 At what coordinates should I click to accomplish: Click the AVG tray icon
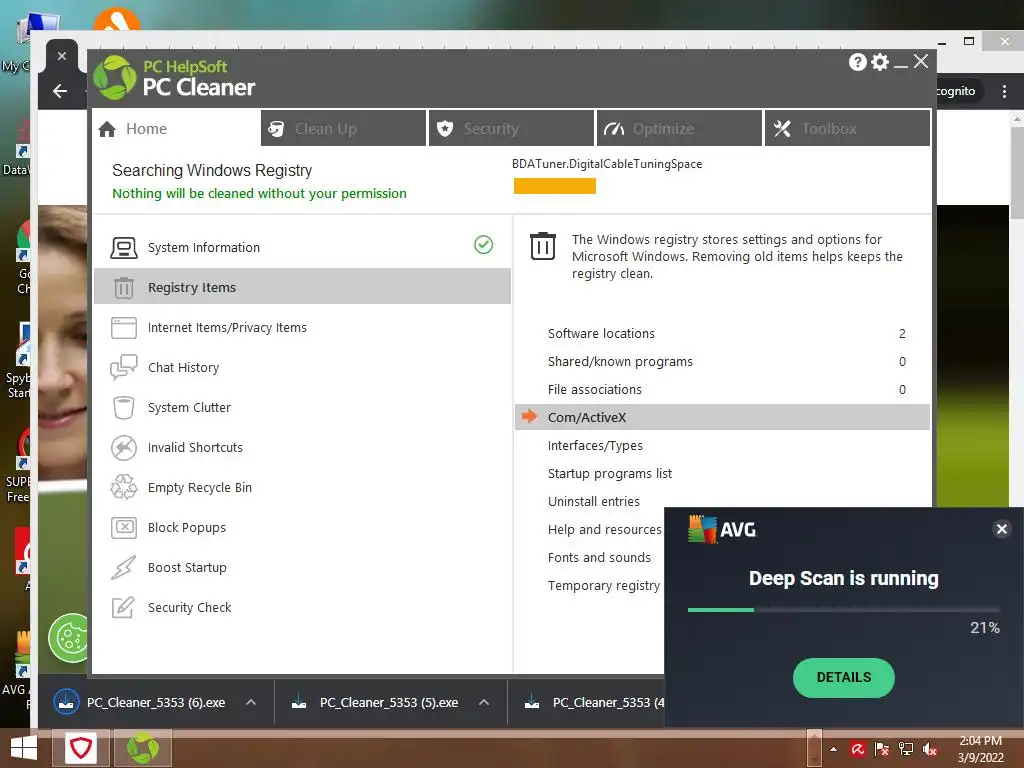[x=857, y=749]
